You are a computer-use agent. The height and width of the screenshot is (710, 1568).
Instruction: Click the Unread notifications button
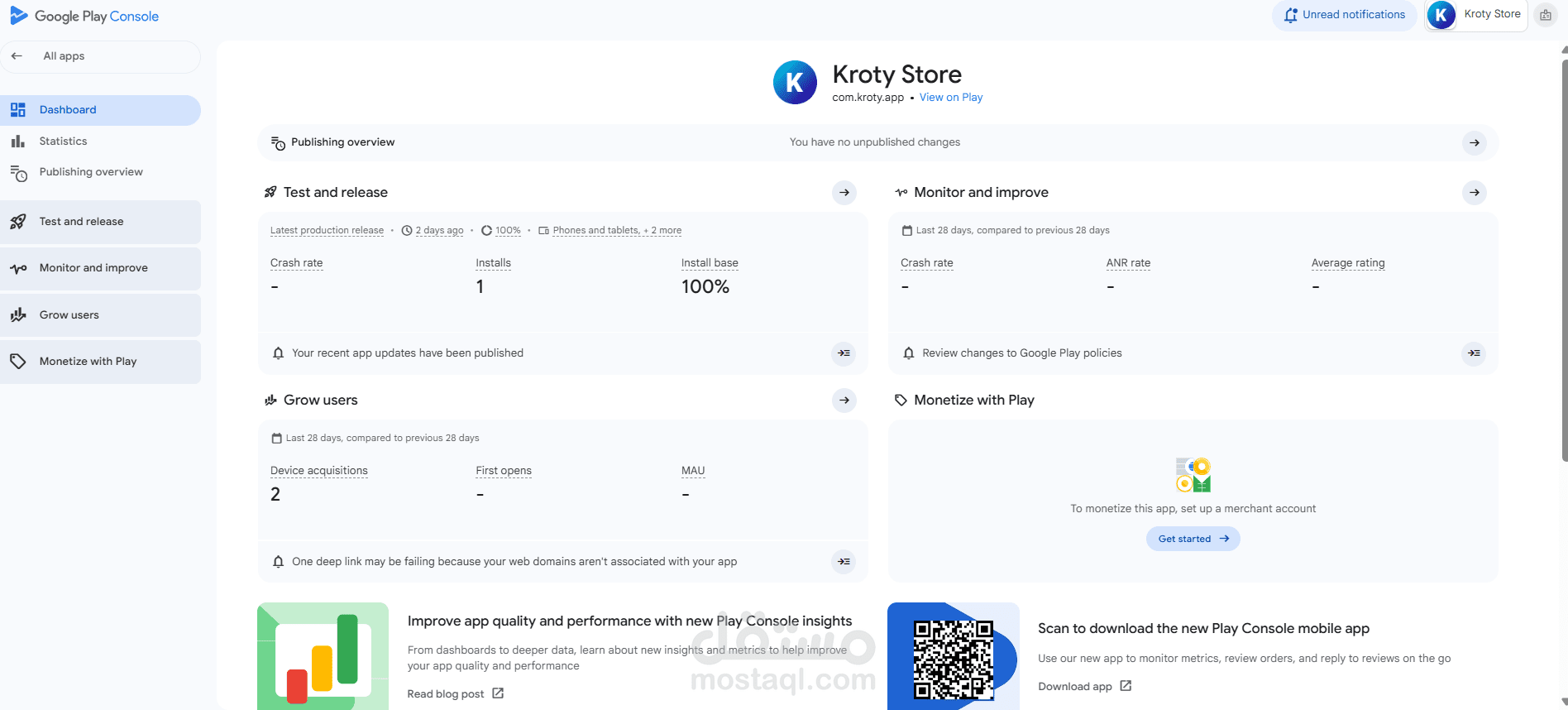1344,15
